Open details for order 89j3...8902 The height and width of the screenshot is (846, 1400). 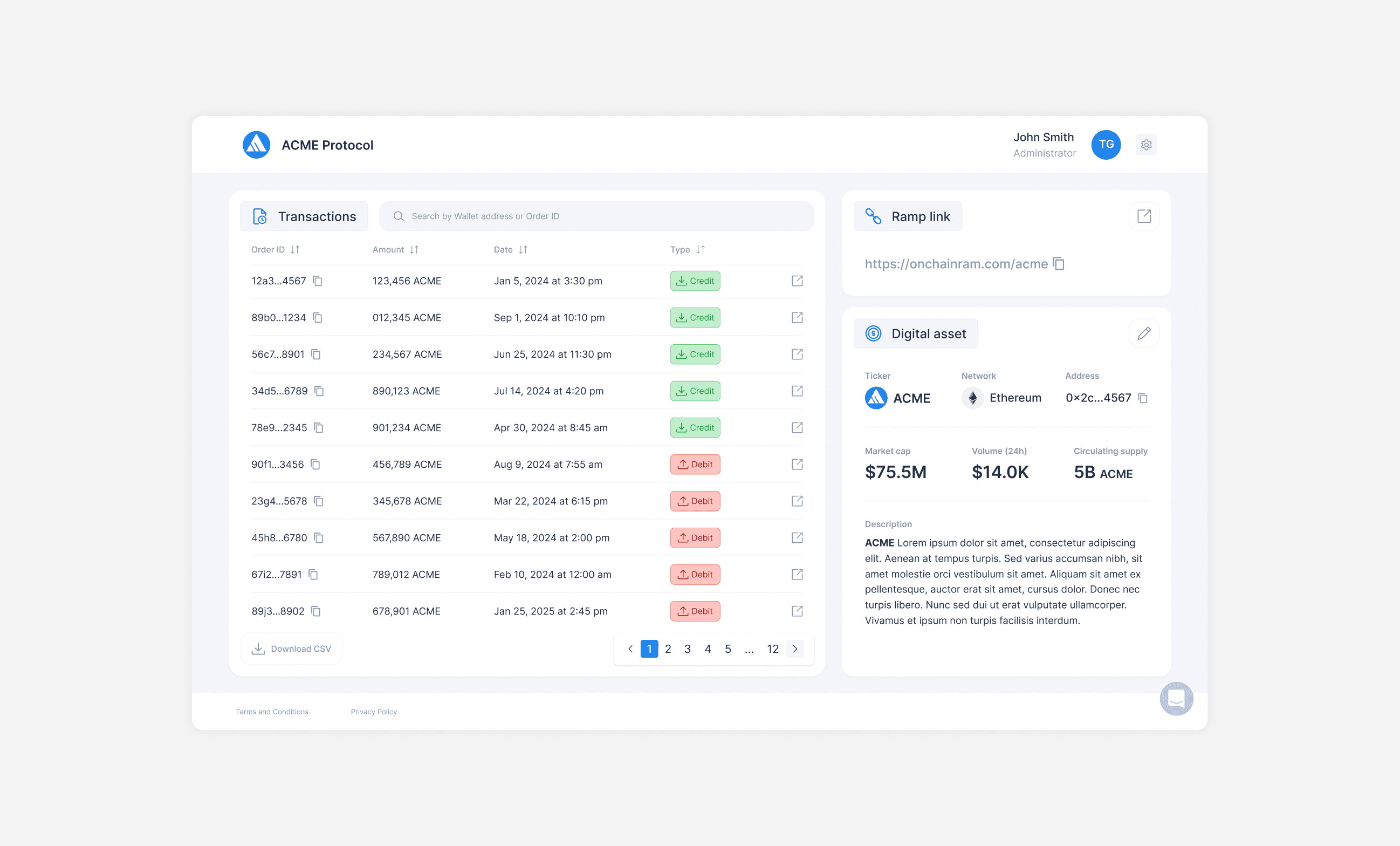click(x=797, y=611)
